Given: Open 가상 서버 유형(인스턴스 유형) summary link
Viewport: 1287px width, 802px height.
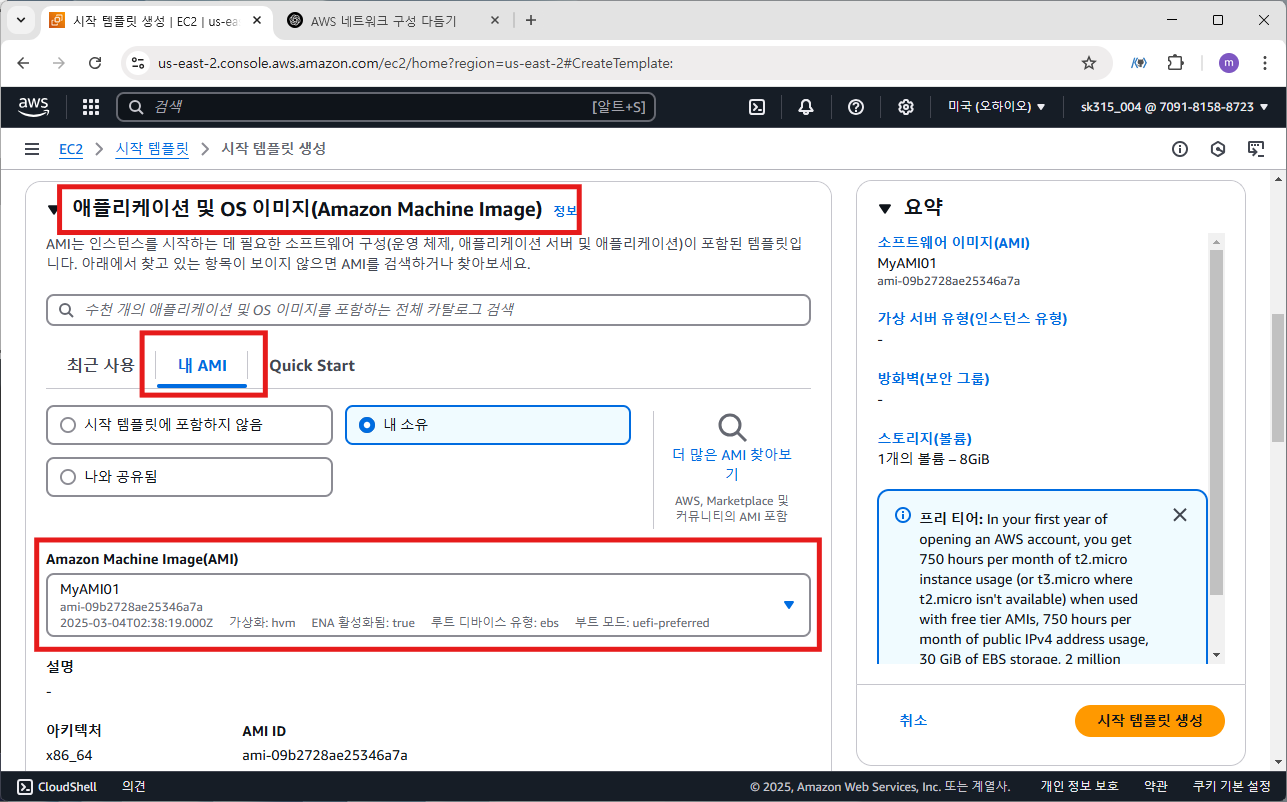Looking at the screenshot, I should pos(972,318).
